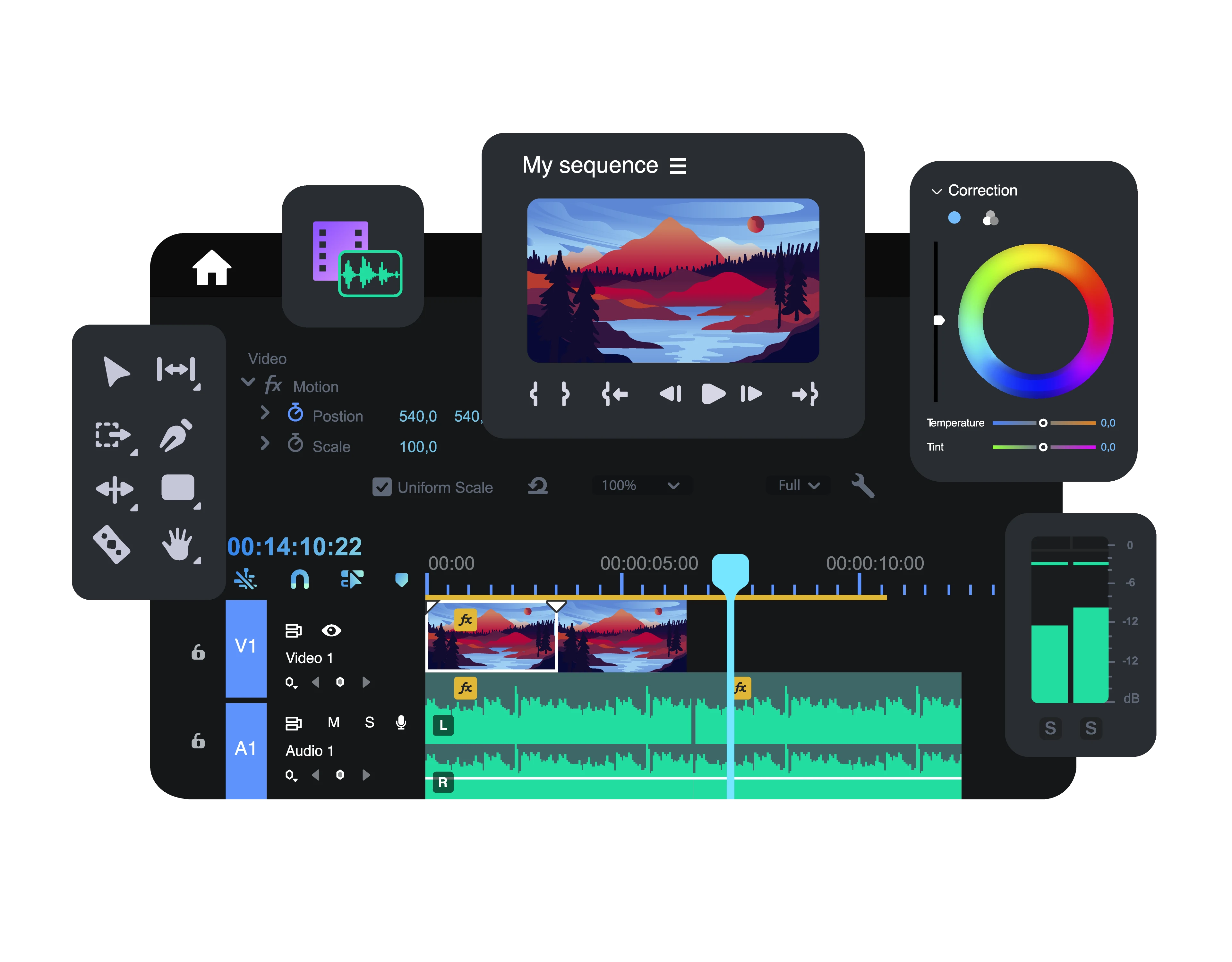This screenshot has width=1232, height=962.
Task: Click the Postion value 540,0
Action: [x=418, y=417]
